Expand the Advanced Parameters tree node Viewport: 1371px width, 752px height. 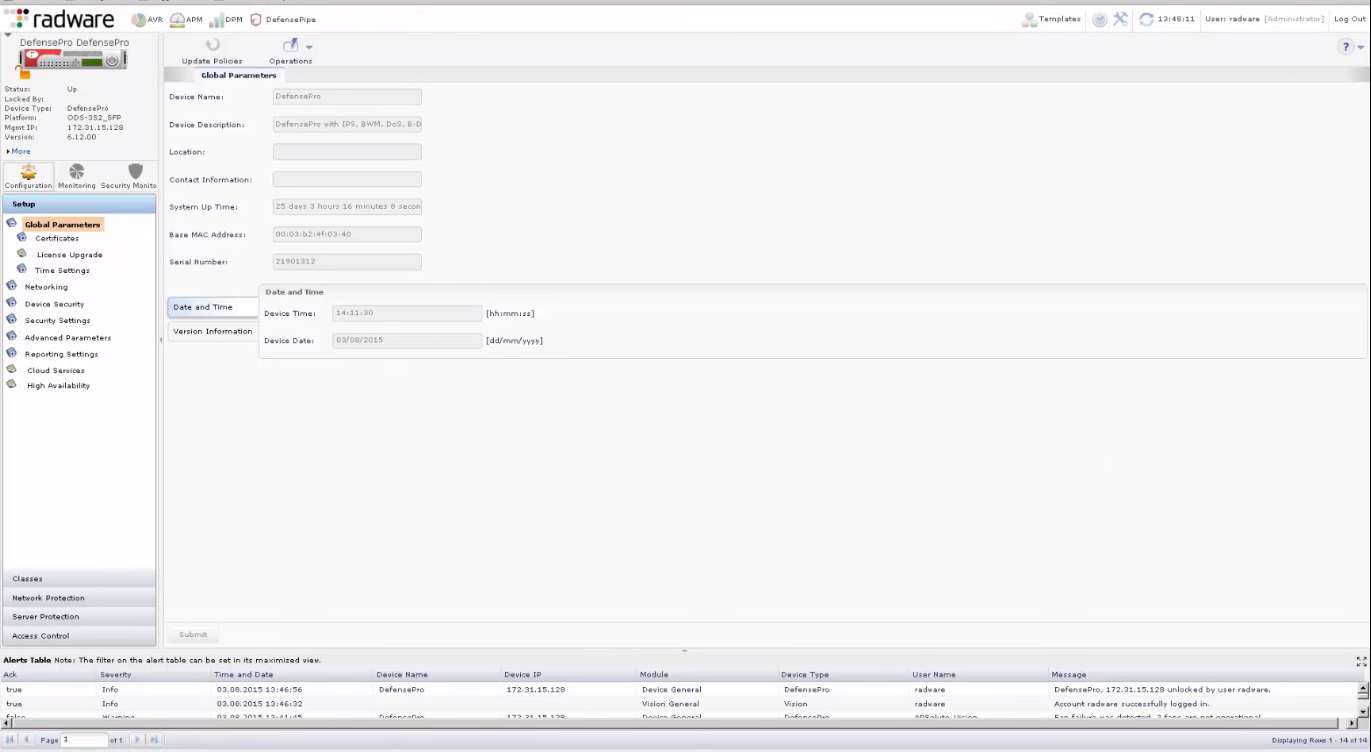pyautogui.click(x=11, y=337)
